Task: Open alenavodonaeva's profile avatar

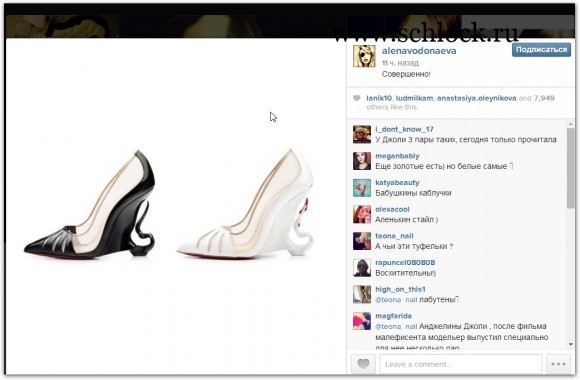Action: click(x=364, y=56)
